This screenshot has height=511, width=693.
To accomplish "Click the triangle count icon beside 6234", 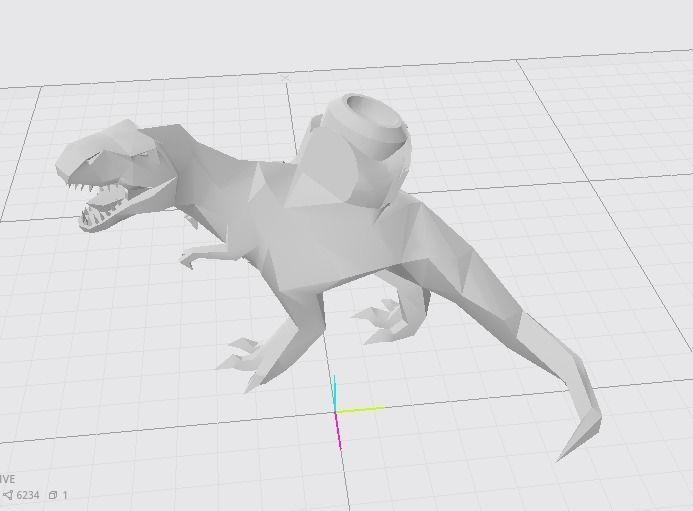I will pos(8,496).
